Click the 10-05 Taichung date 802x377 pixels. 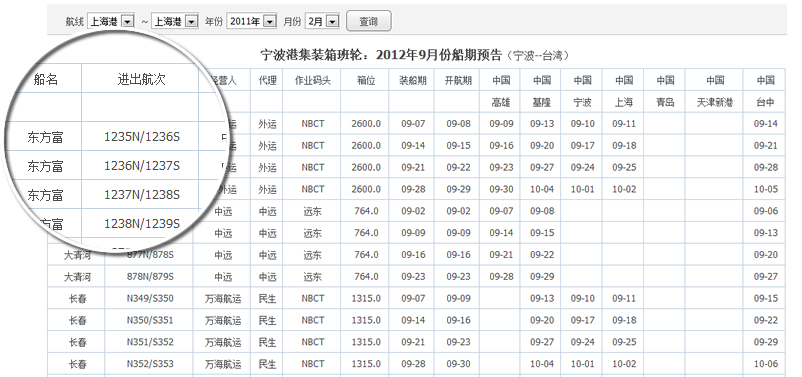[766, 189]
